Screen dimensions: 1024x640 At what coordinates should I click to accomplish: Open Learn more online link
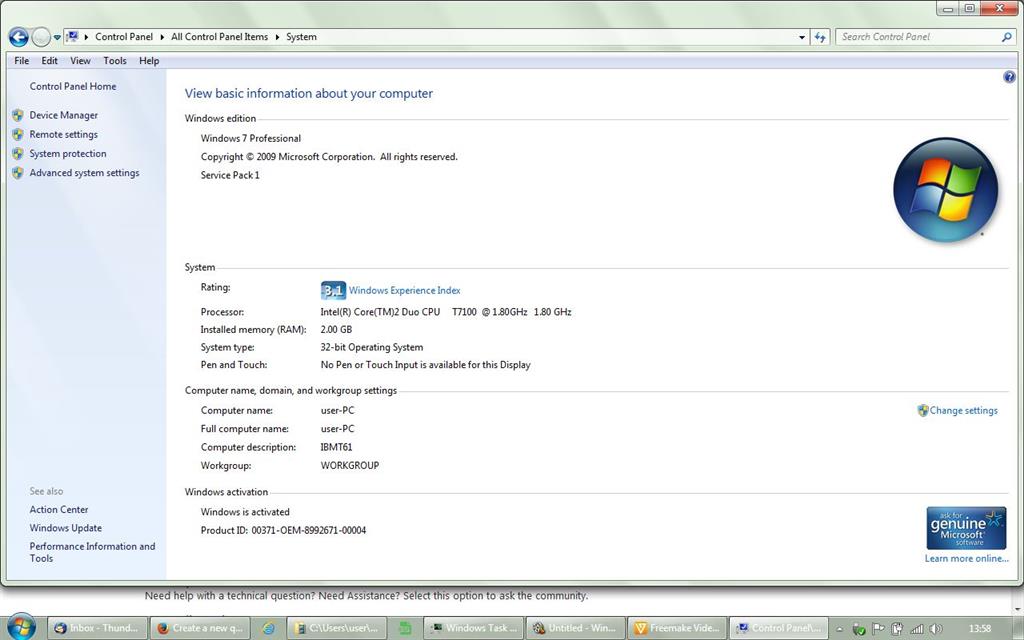(x=966, y=559)
